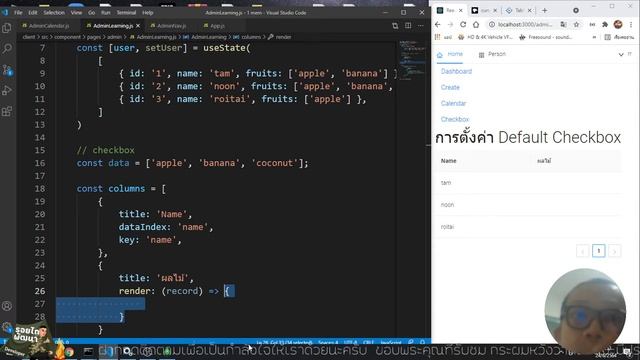Click the Dashboard link

(456, 71)
